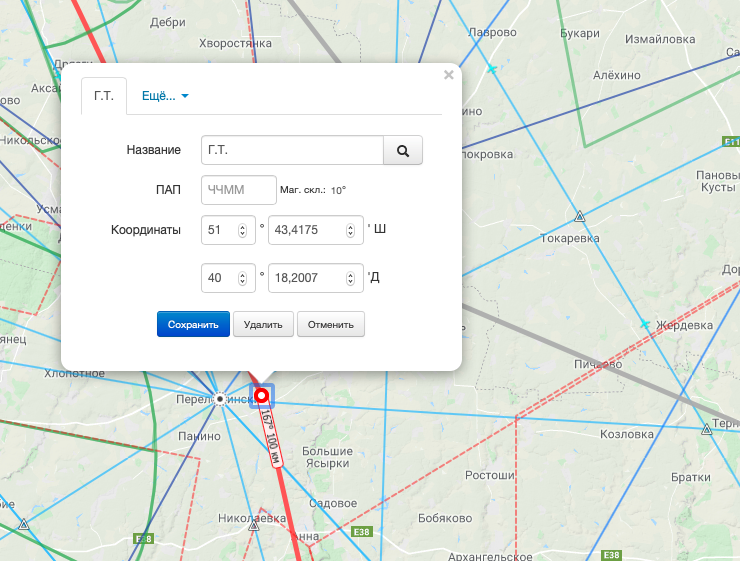The image size is (740, 561).
Task: Focus the ПАП time field (ЧЧММ)
Action: (x=239, y=190)
